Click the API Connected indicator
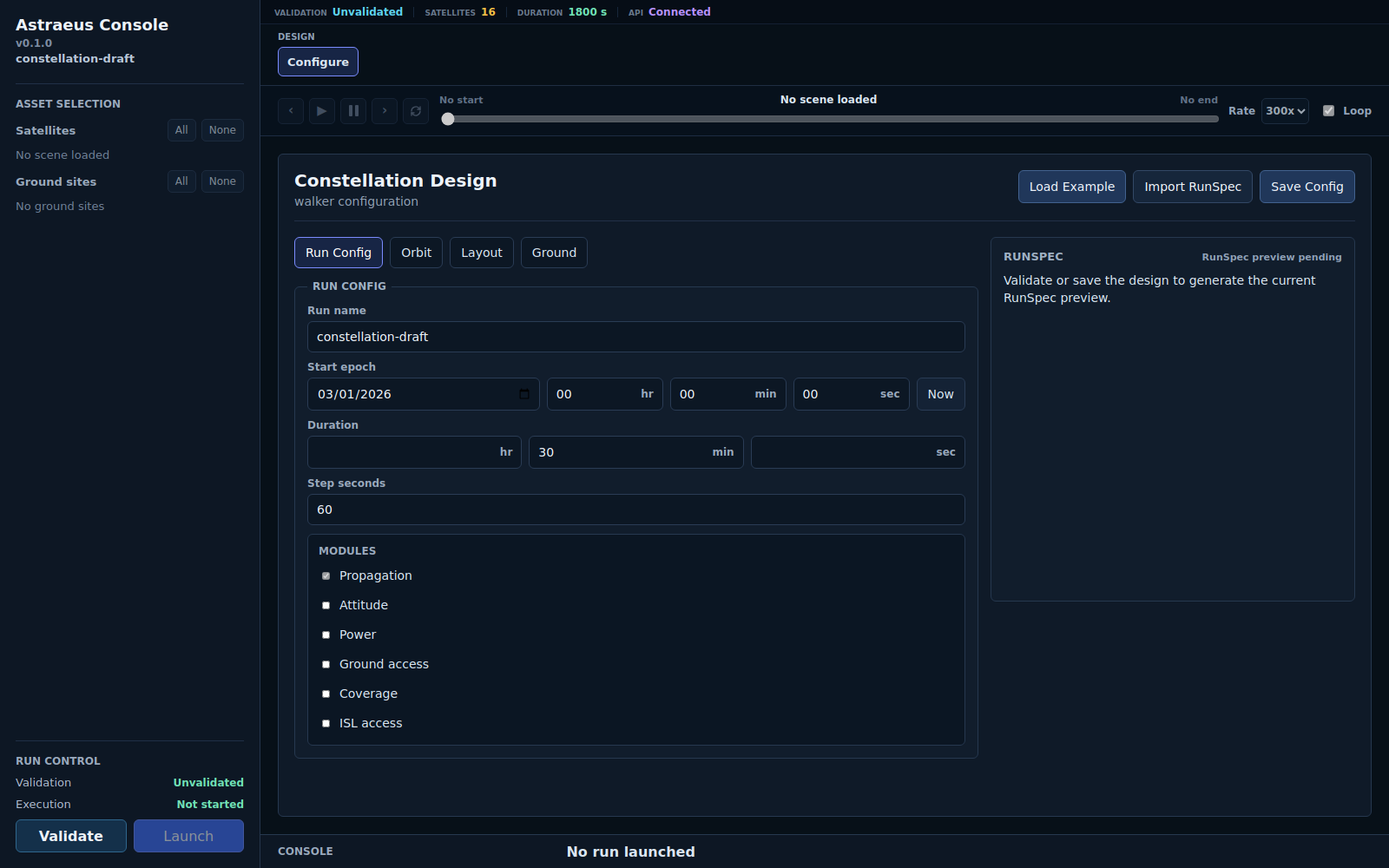The image size is (1389, 868). (669, 12)
